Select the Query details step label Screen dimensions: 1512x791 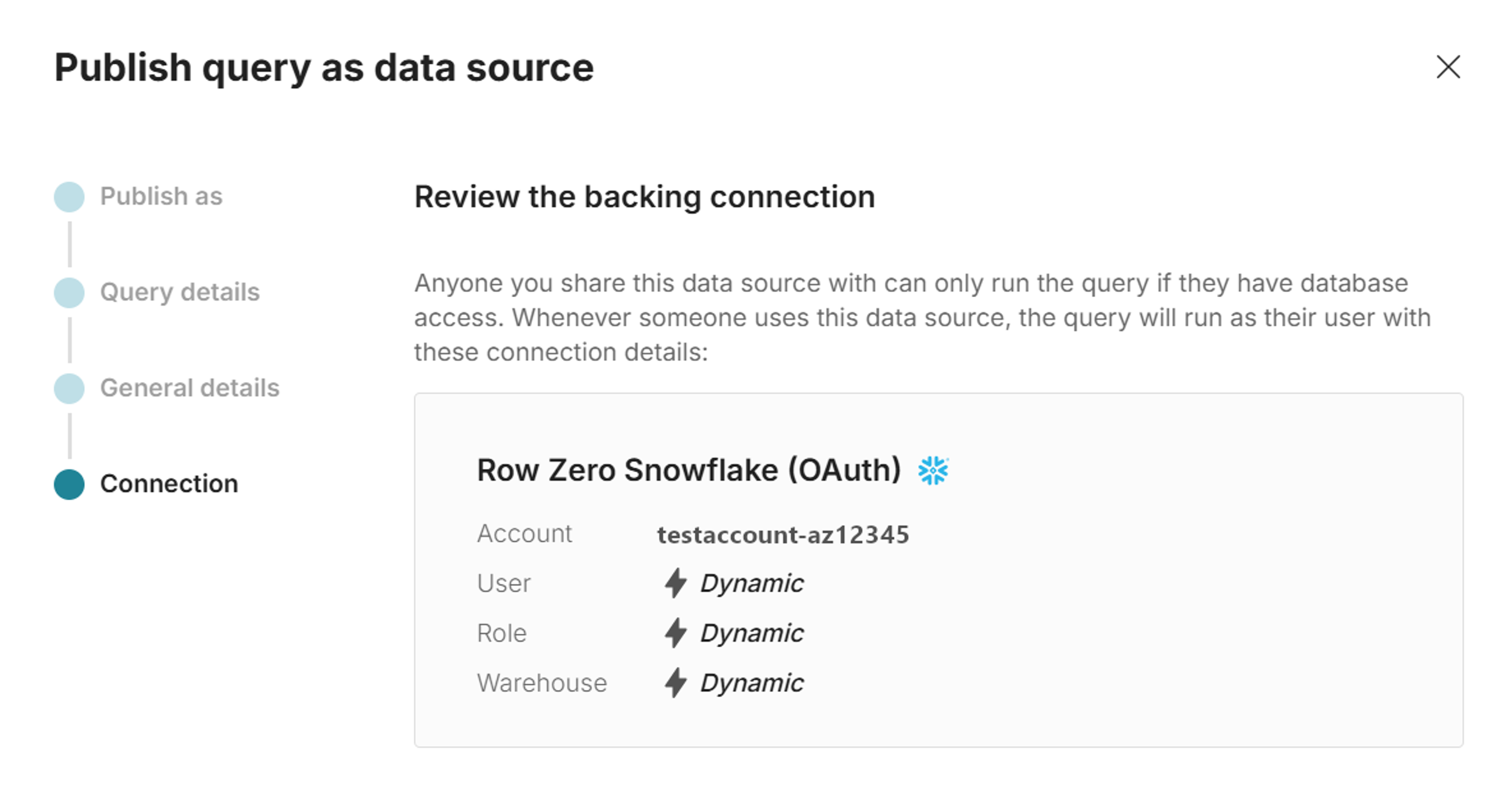coord(181,292)
